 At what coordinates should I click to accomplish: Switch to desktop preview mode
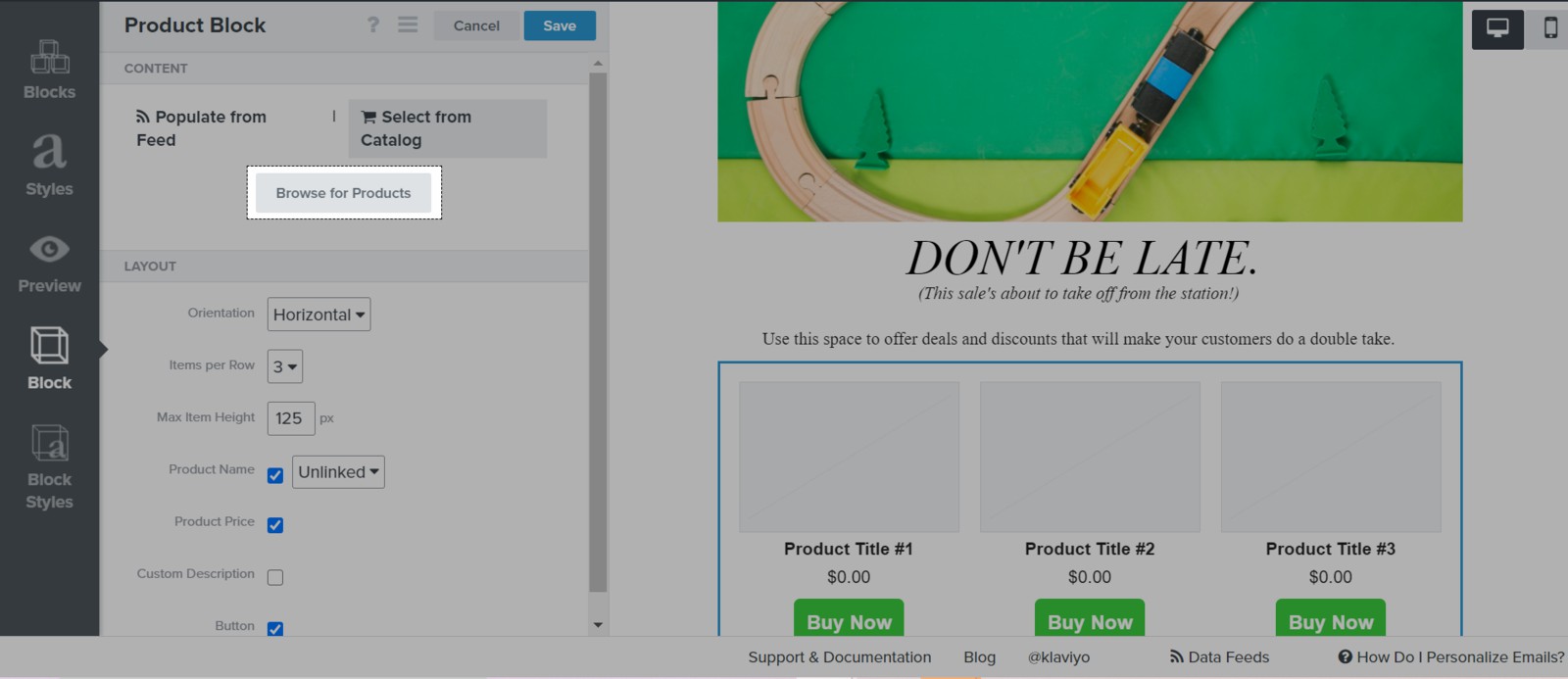click(1496, 28)
